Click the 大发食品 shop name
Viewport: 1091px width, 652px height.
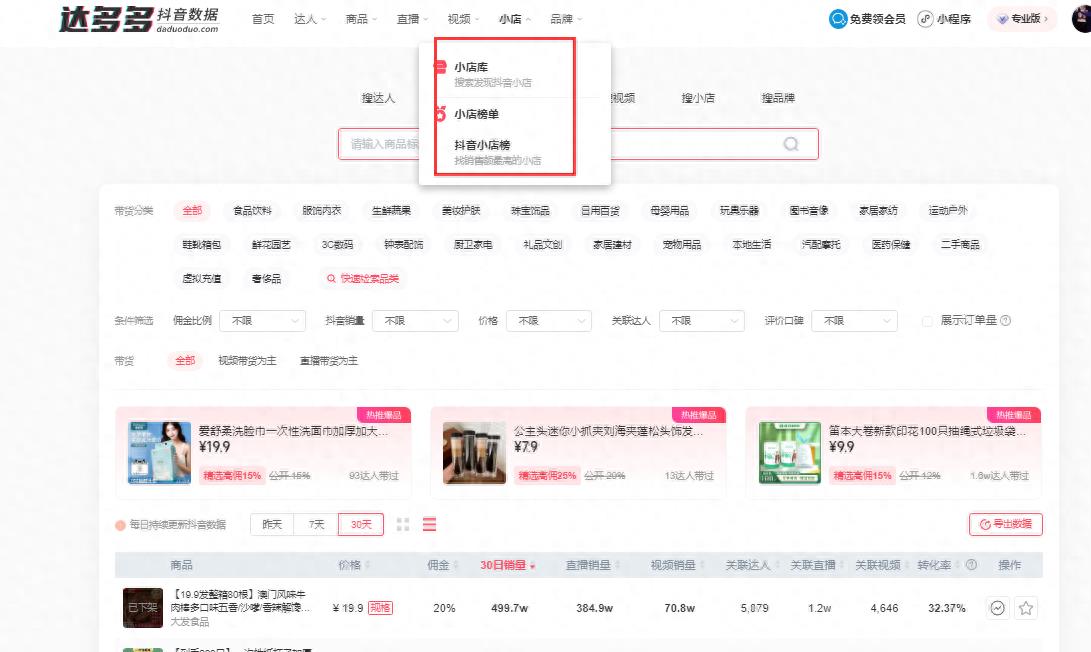190,621
